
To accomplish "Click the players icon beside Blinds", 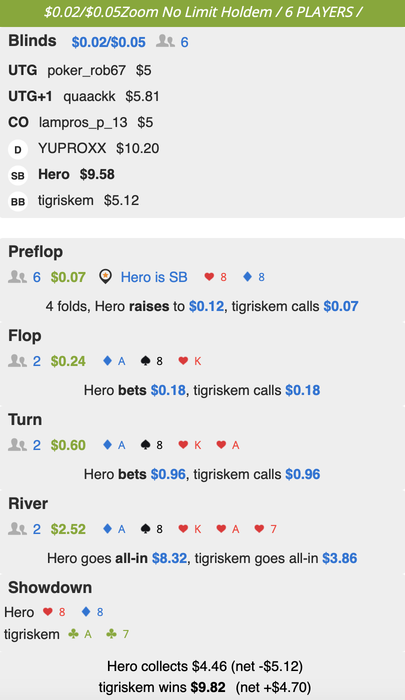I will click(x=165, y=42).
